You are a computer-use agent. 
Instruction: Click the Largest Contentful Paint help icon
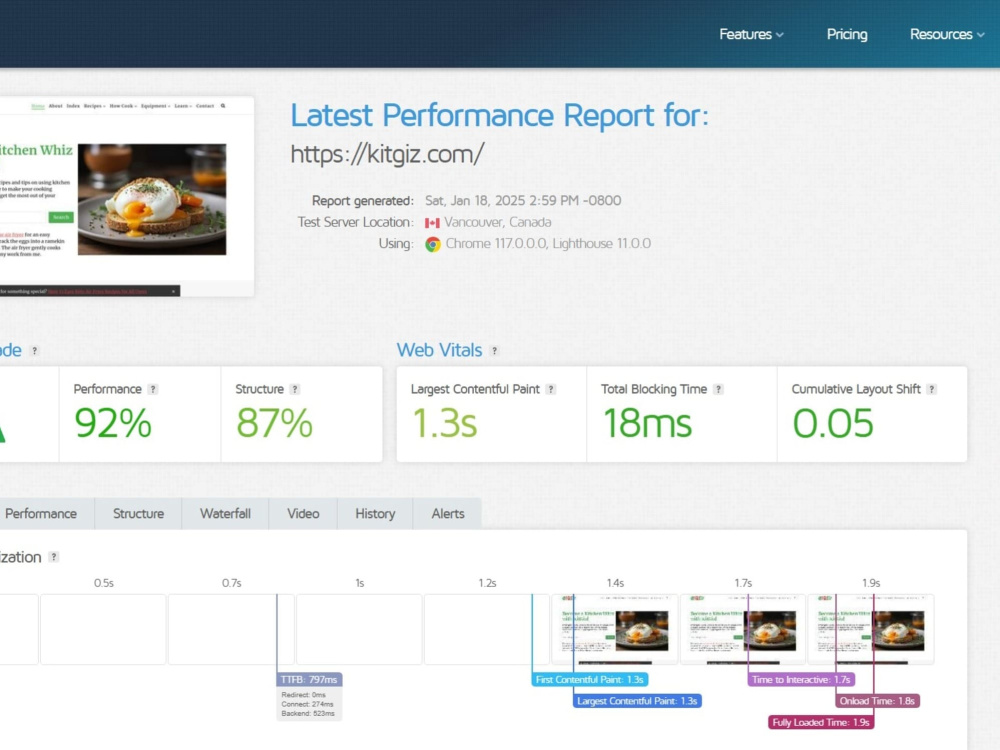tap(551, 389)
